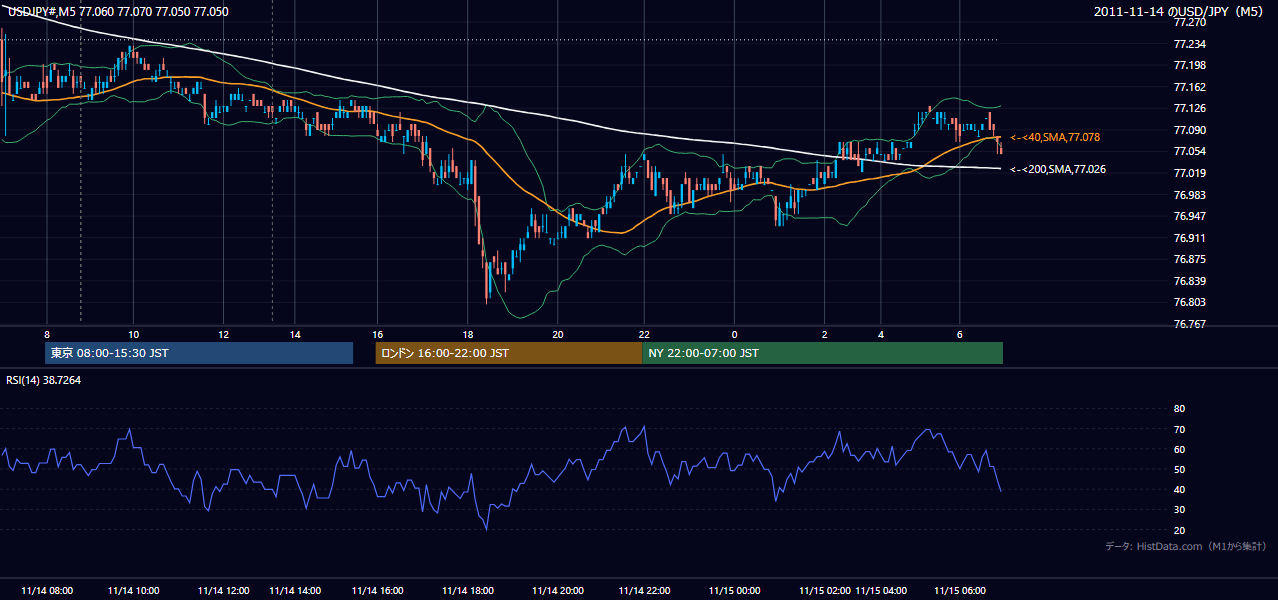Click the 11/15 06:00 time label
This screenshot has width=1278, height=600.
tap(960, 590)
